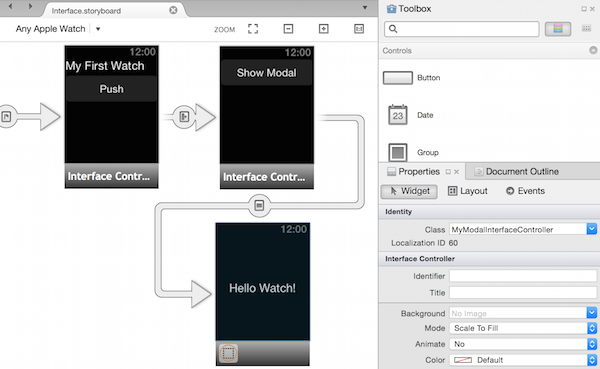Open the Class dropdown
This screenshot has height=369, width=600.
coord(592,229)
